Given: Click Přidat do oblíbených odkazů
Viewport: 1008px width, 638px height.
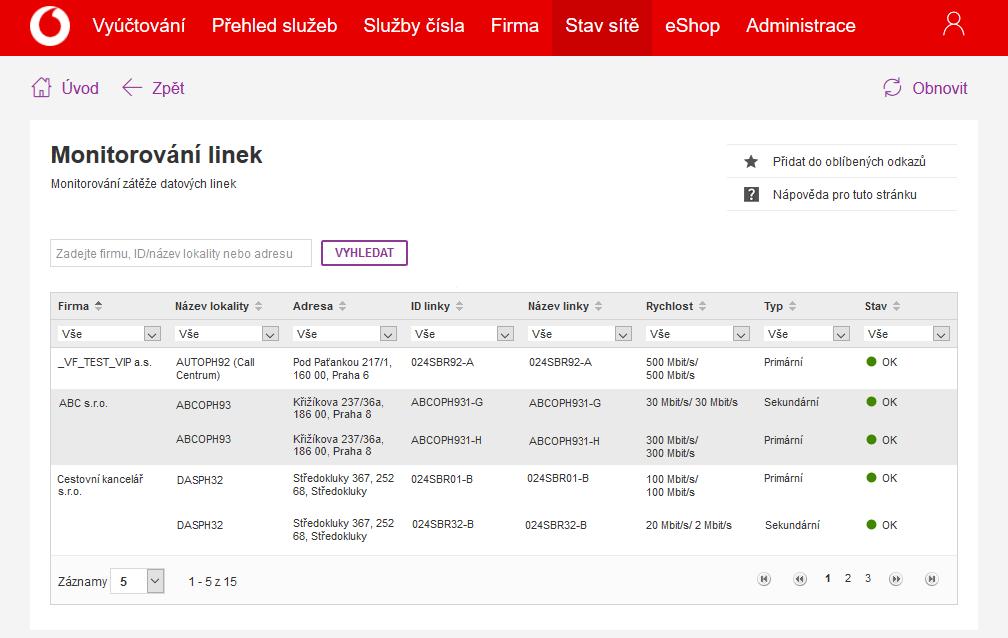Looking at the screenshot, I should coord(849,161).
